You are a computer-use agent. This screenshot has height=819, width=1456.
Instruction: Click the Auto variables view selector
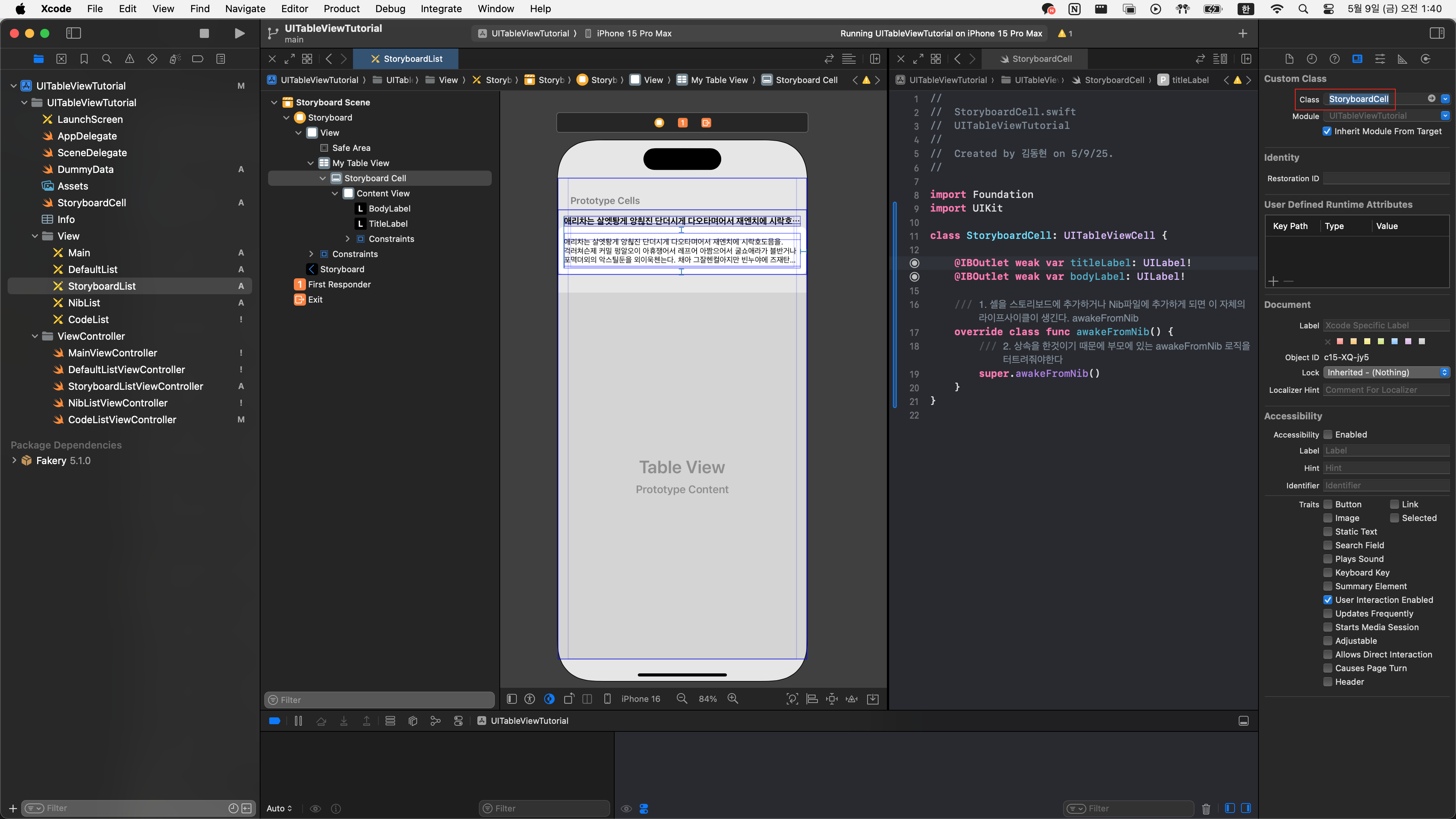tap(279, 808)
